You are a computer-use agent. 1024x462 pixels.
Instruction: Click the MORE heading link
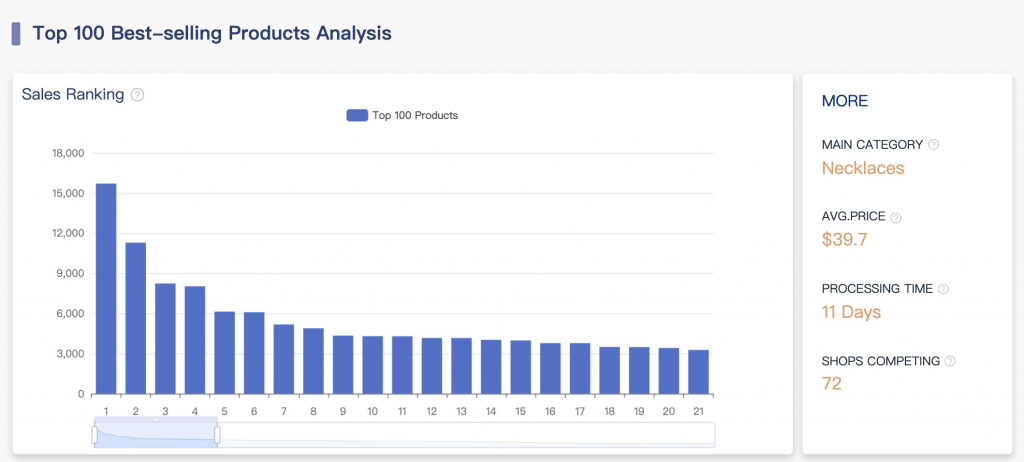844,101
